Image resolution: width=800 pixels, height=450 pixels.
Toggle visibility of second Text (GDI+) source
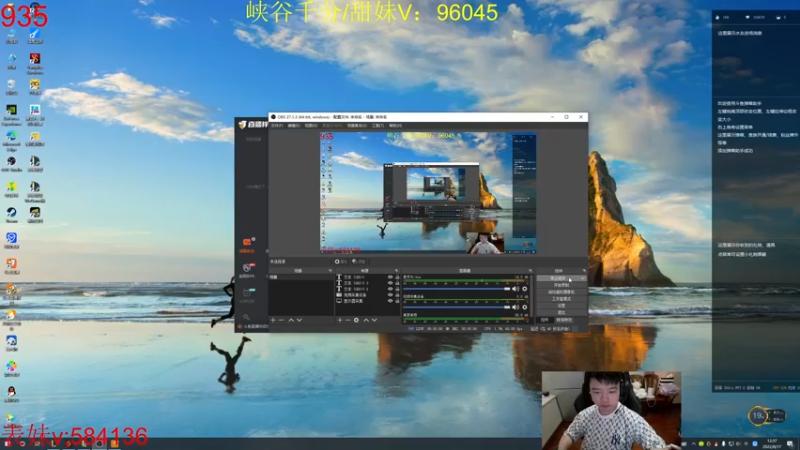pos(390,283)
